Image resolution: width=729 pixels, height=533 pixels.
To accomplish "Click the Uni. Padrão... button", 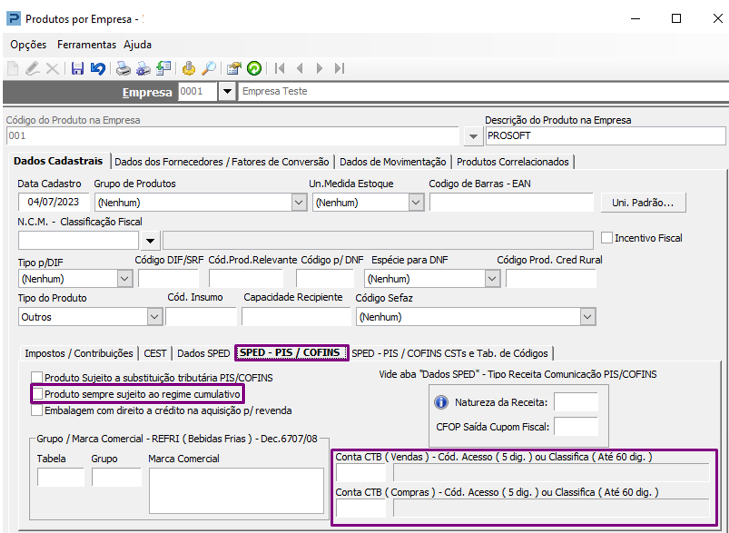I will coord(643,203).
